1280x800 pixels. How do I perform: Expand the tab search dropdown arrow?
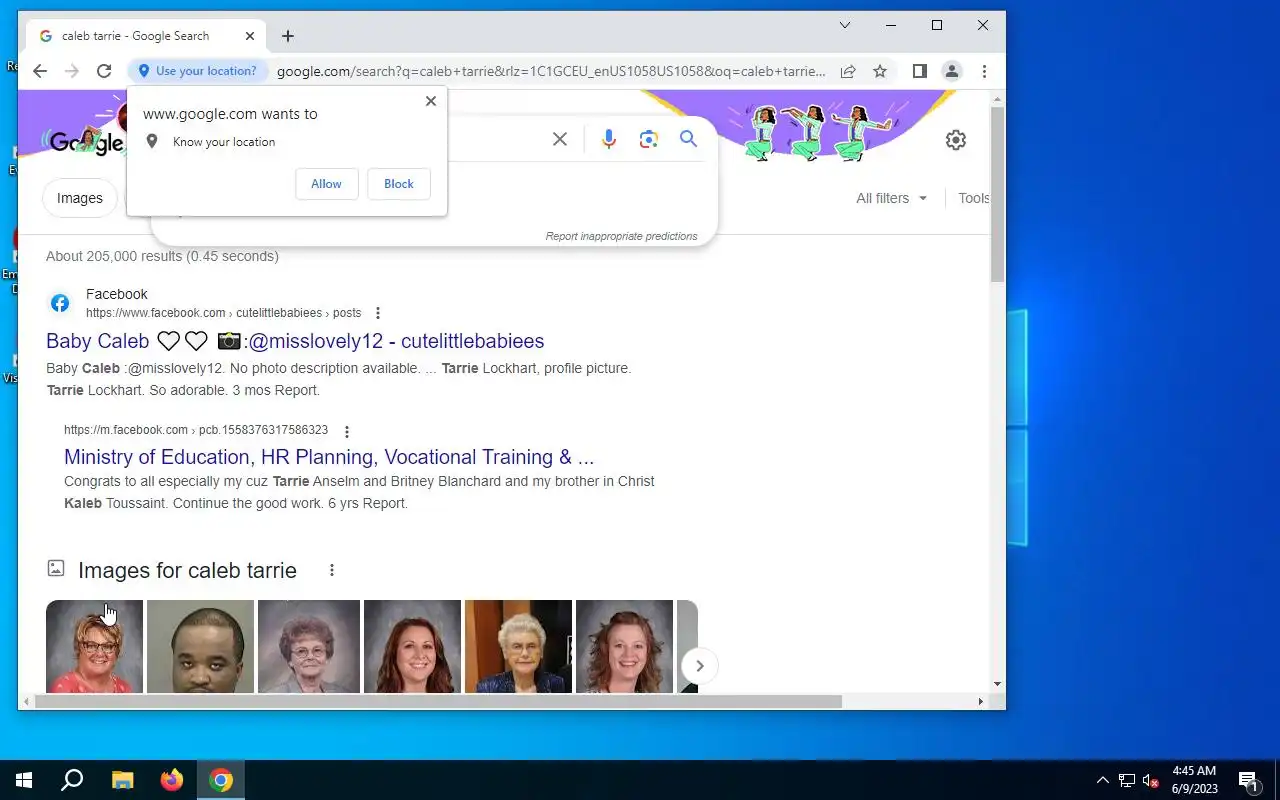coord(845,25)
